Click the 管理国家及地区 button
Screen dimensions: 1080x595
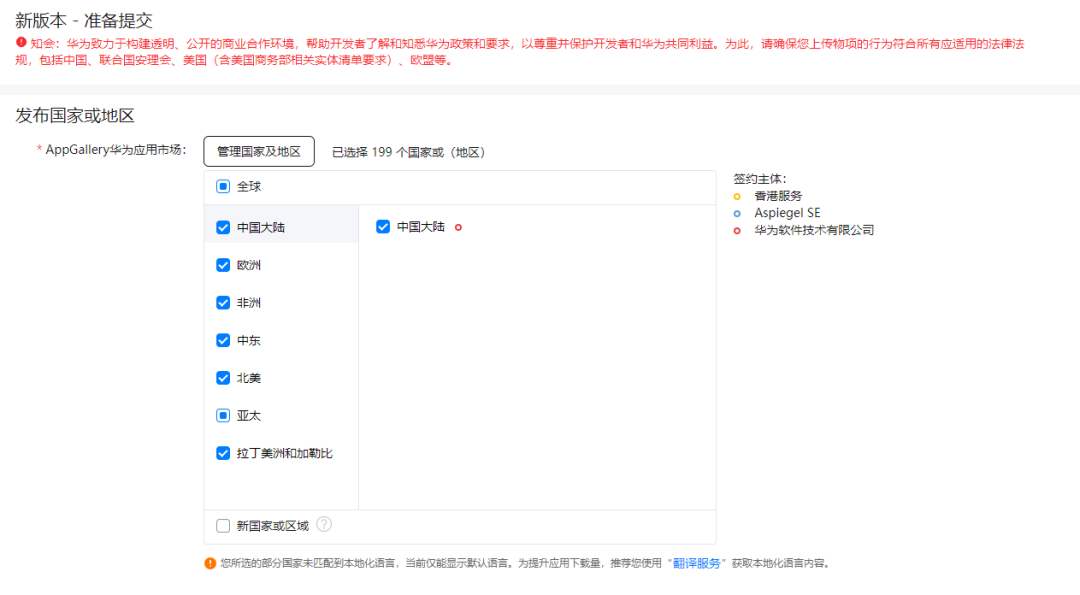click(x=259, y=152)
